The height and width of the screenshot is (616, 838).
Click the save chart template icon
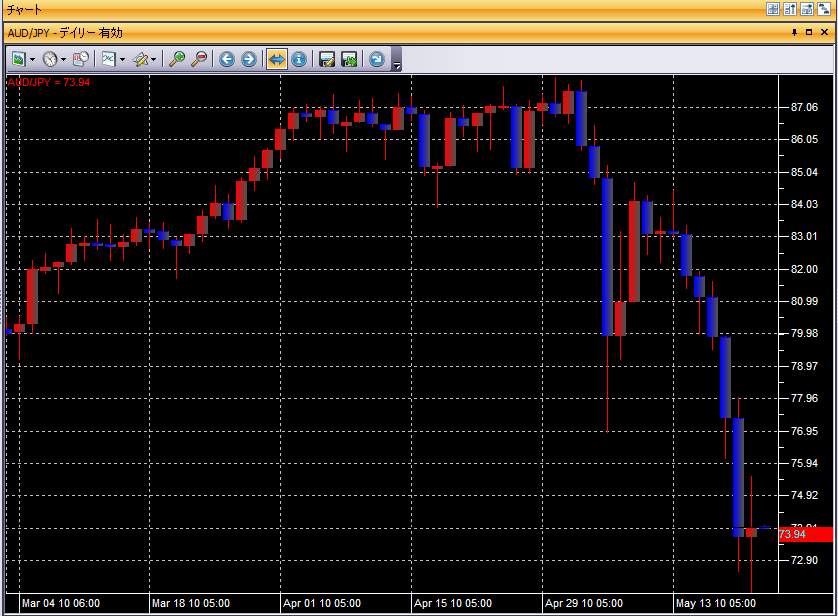(x=327, y=60)
